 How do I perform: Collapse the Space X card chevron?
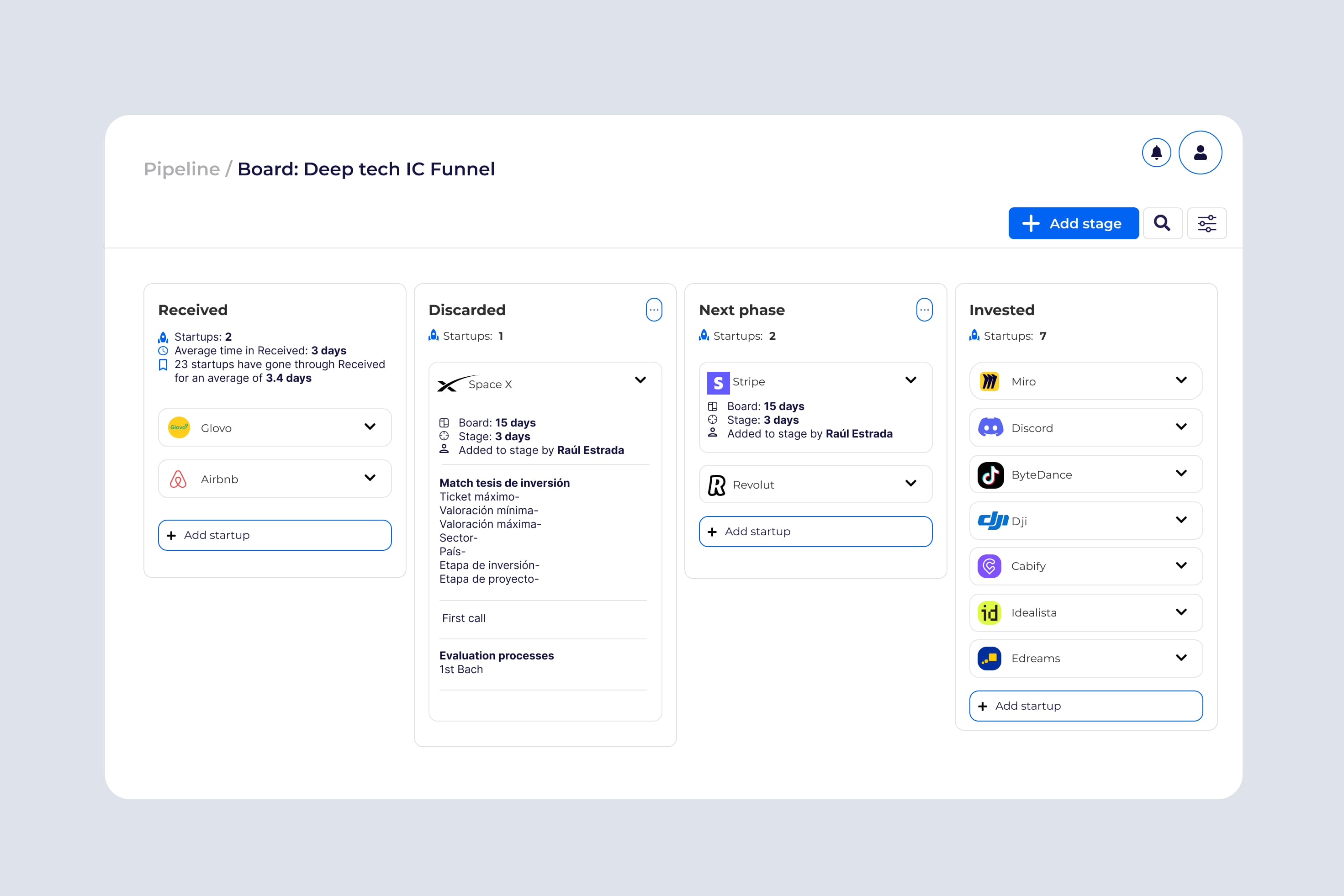pos(640,380)
